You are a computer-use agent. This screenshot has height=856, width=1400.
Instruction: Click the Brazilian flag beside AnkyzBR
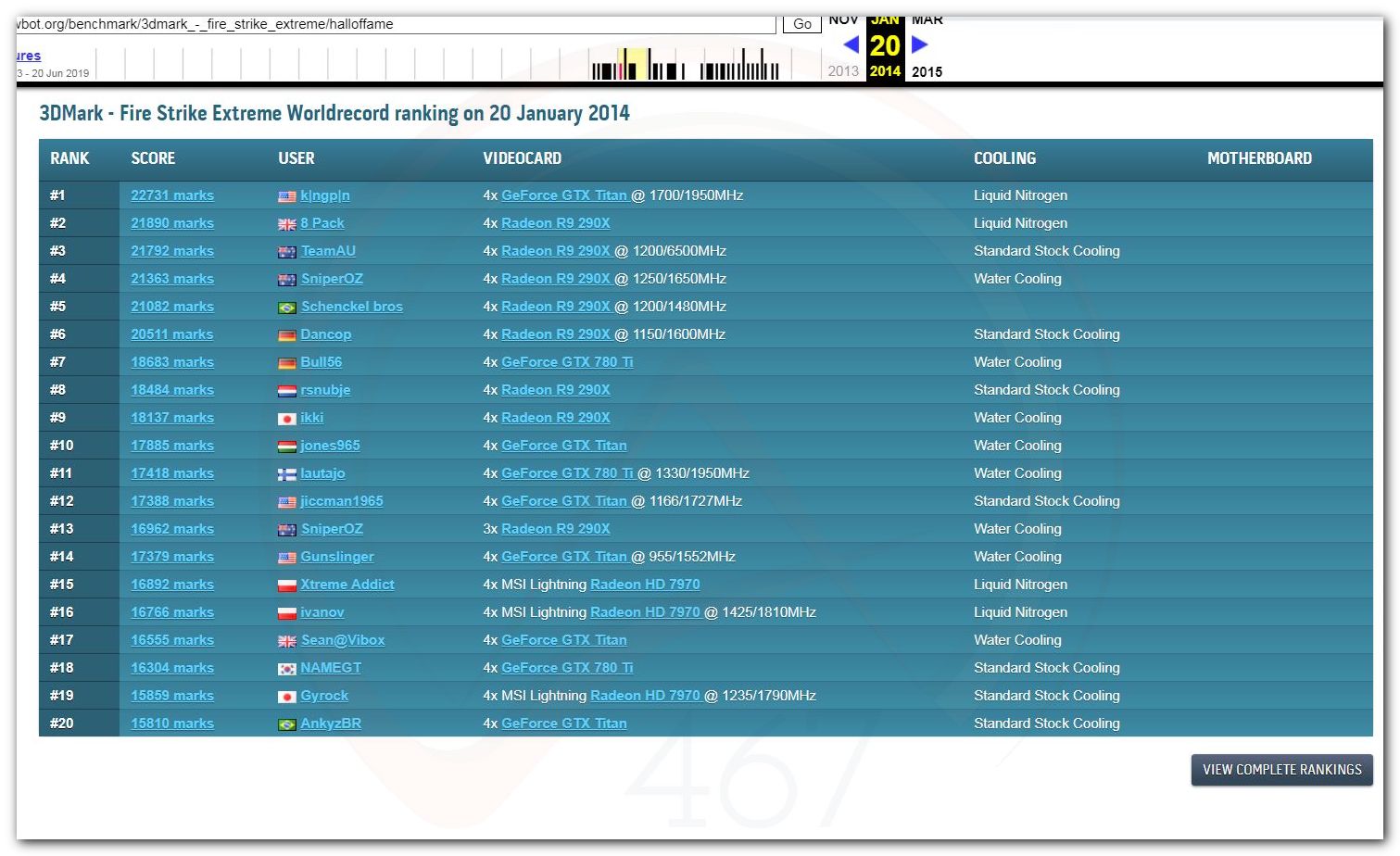point(287,724)
